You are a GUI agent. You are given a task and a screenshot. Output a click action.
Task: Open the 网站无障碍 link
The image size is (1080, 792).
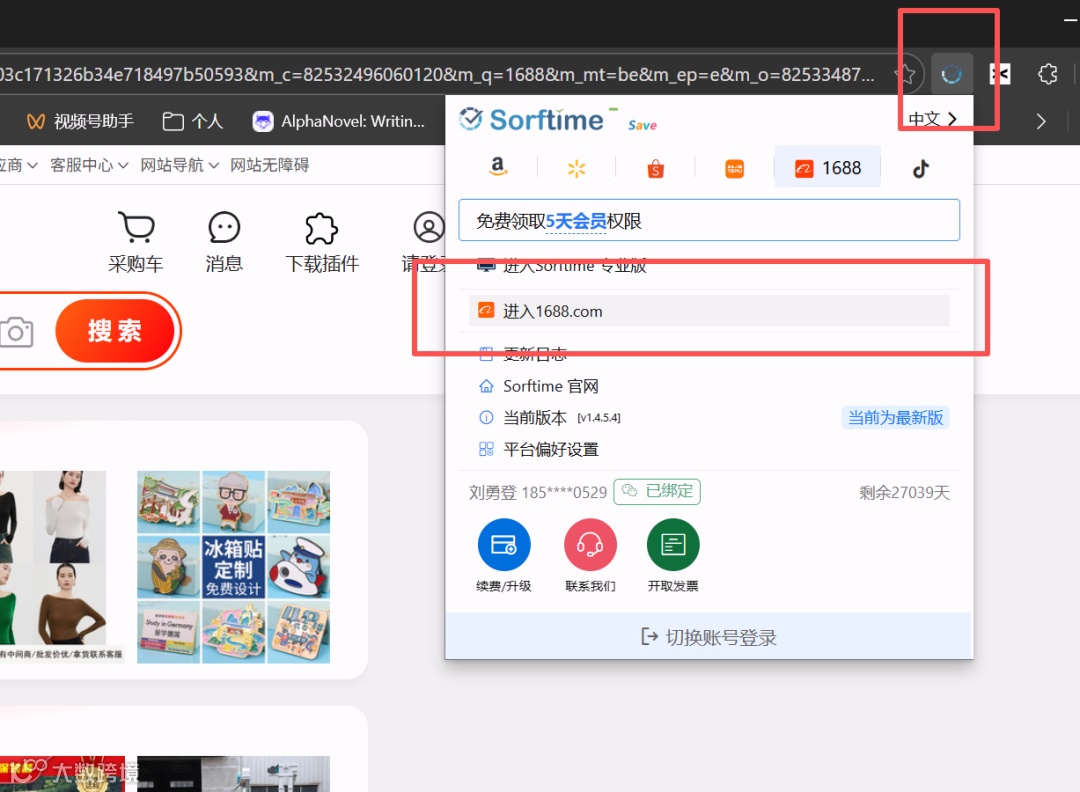point(269,165)
